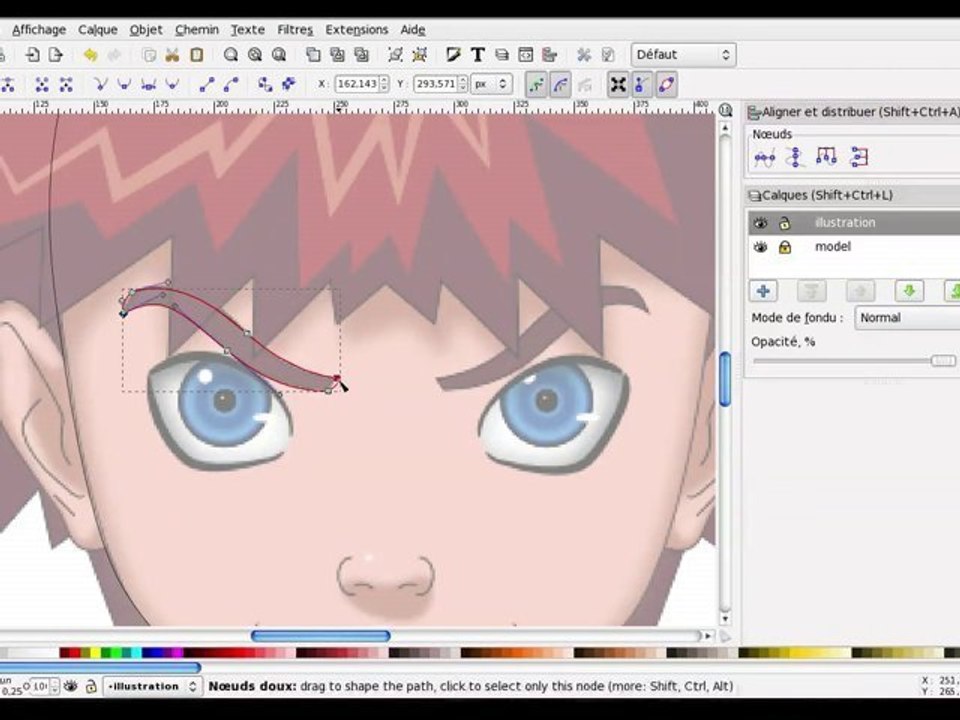
Task: Open the px units dropdown
Action: coord(492,84)
